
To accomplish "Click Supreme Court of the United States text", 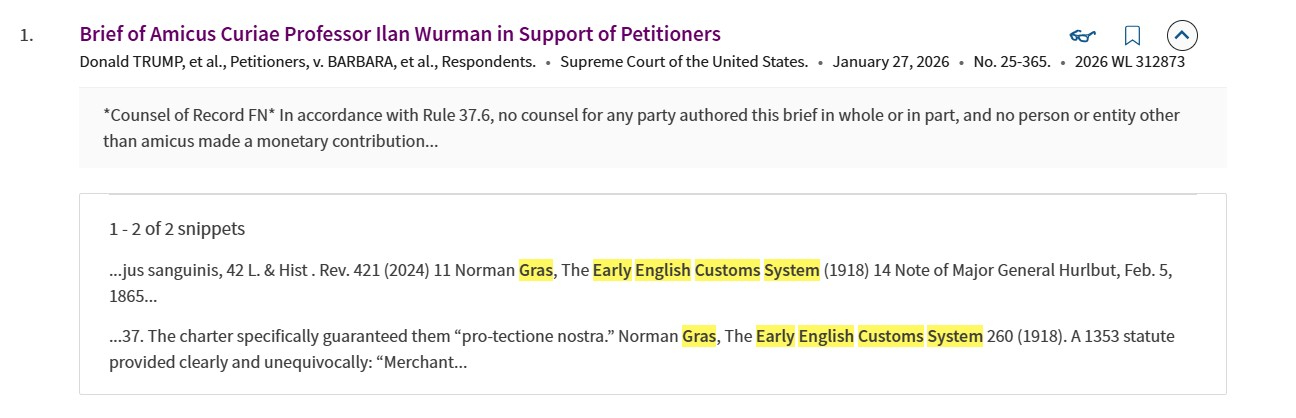I will pyautogui.click(x=684, y=62).
